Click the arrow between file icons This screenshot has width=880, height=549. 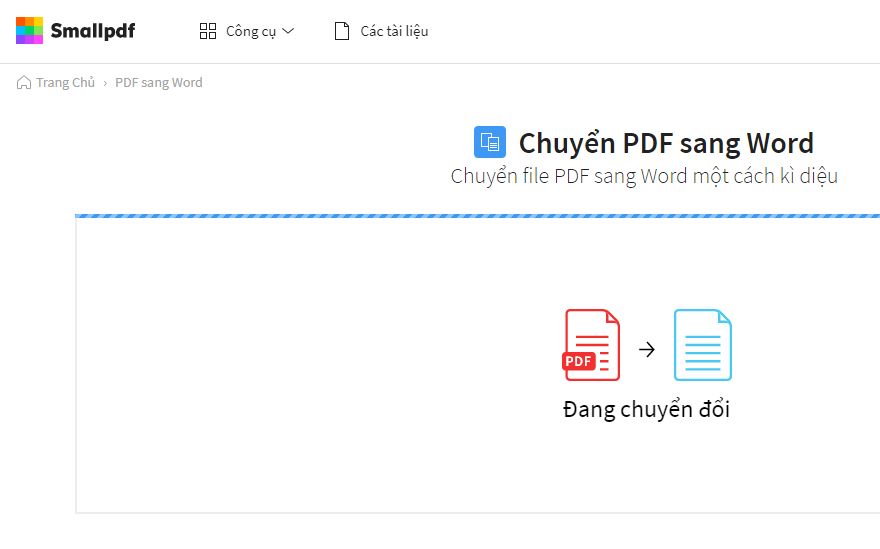647,350
